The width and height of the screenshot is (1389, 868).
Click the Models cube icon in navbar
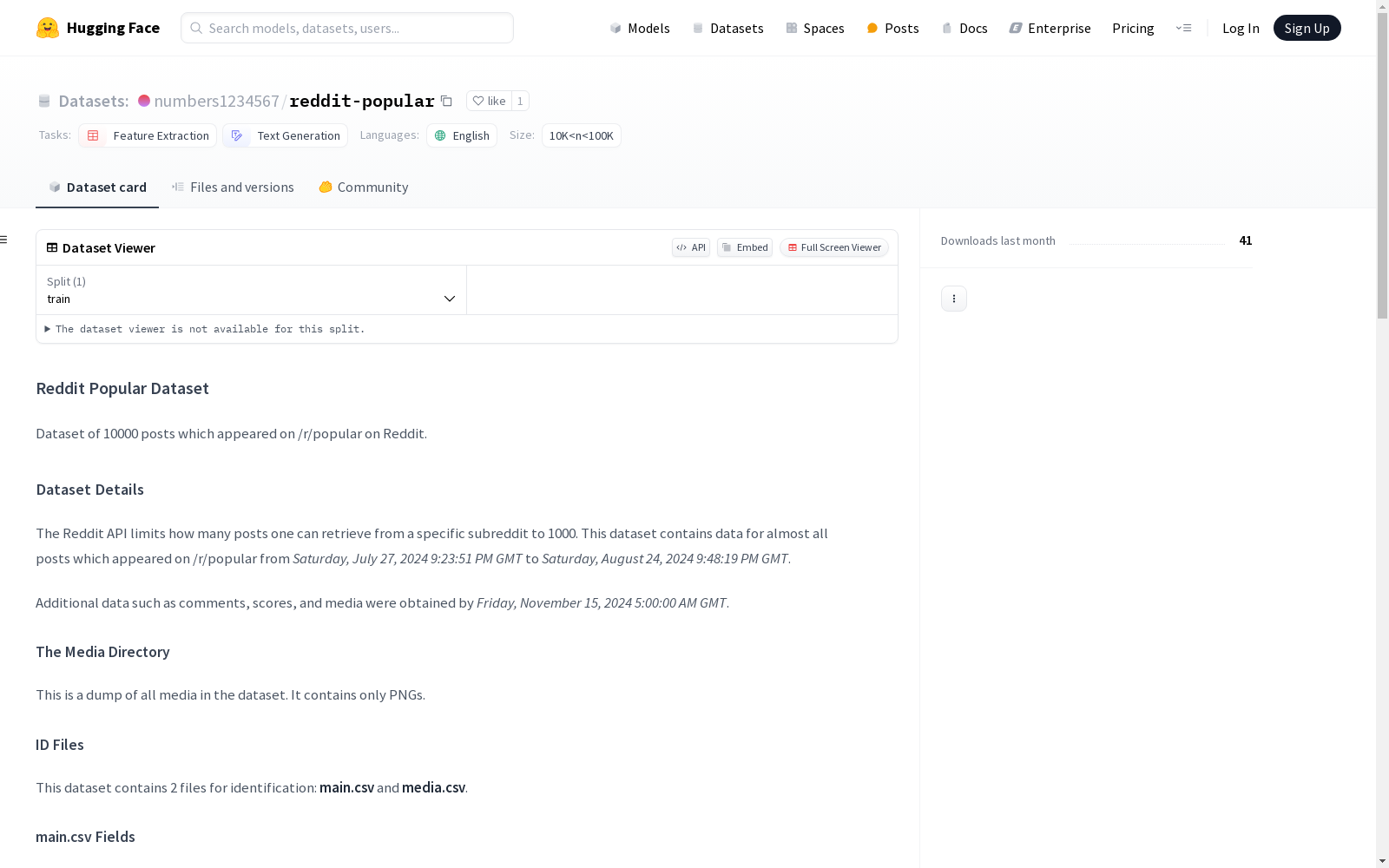[616, 28]
